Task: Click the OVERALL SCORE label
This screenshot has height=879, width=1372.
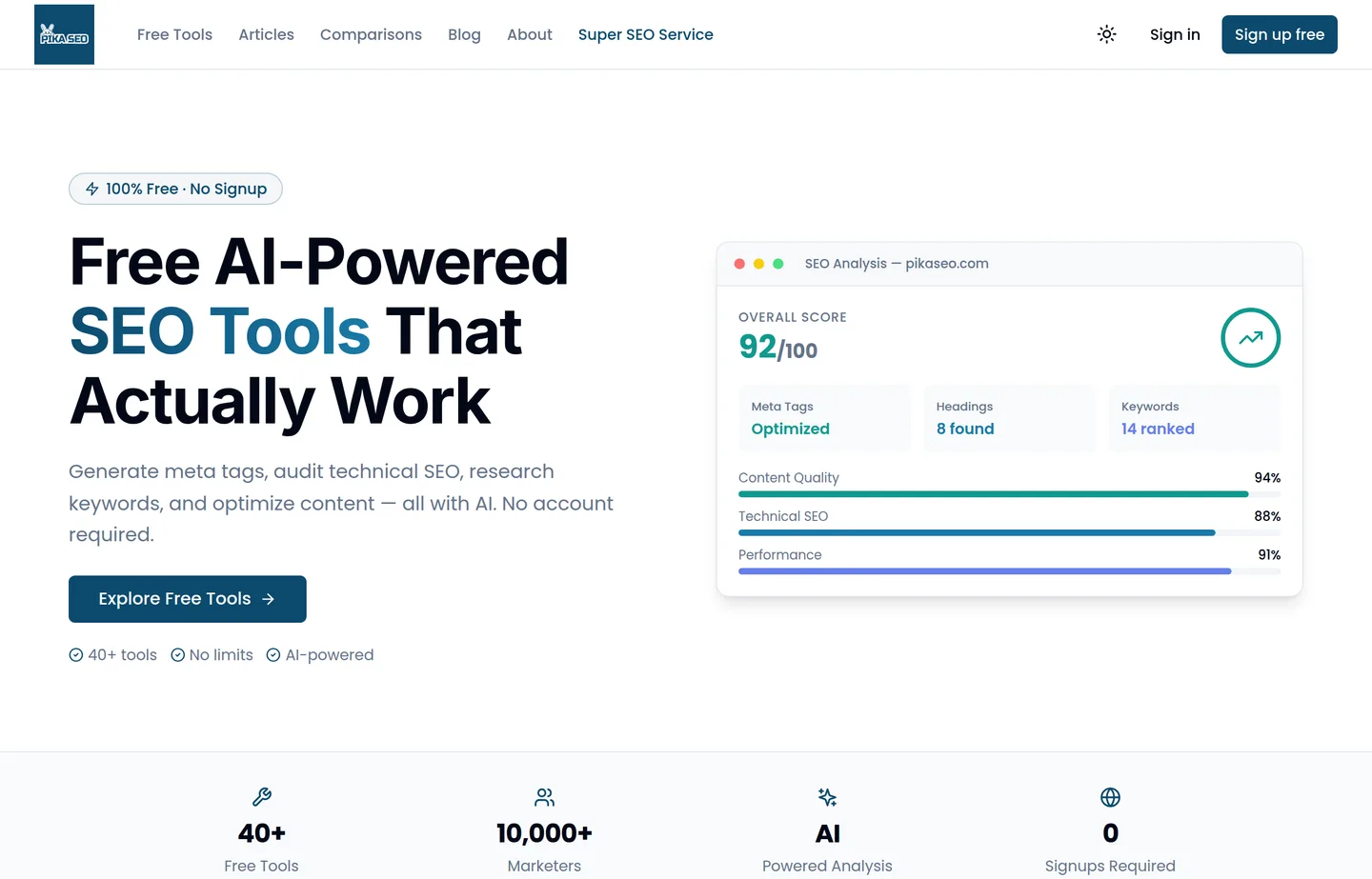Action: [793, 317]
